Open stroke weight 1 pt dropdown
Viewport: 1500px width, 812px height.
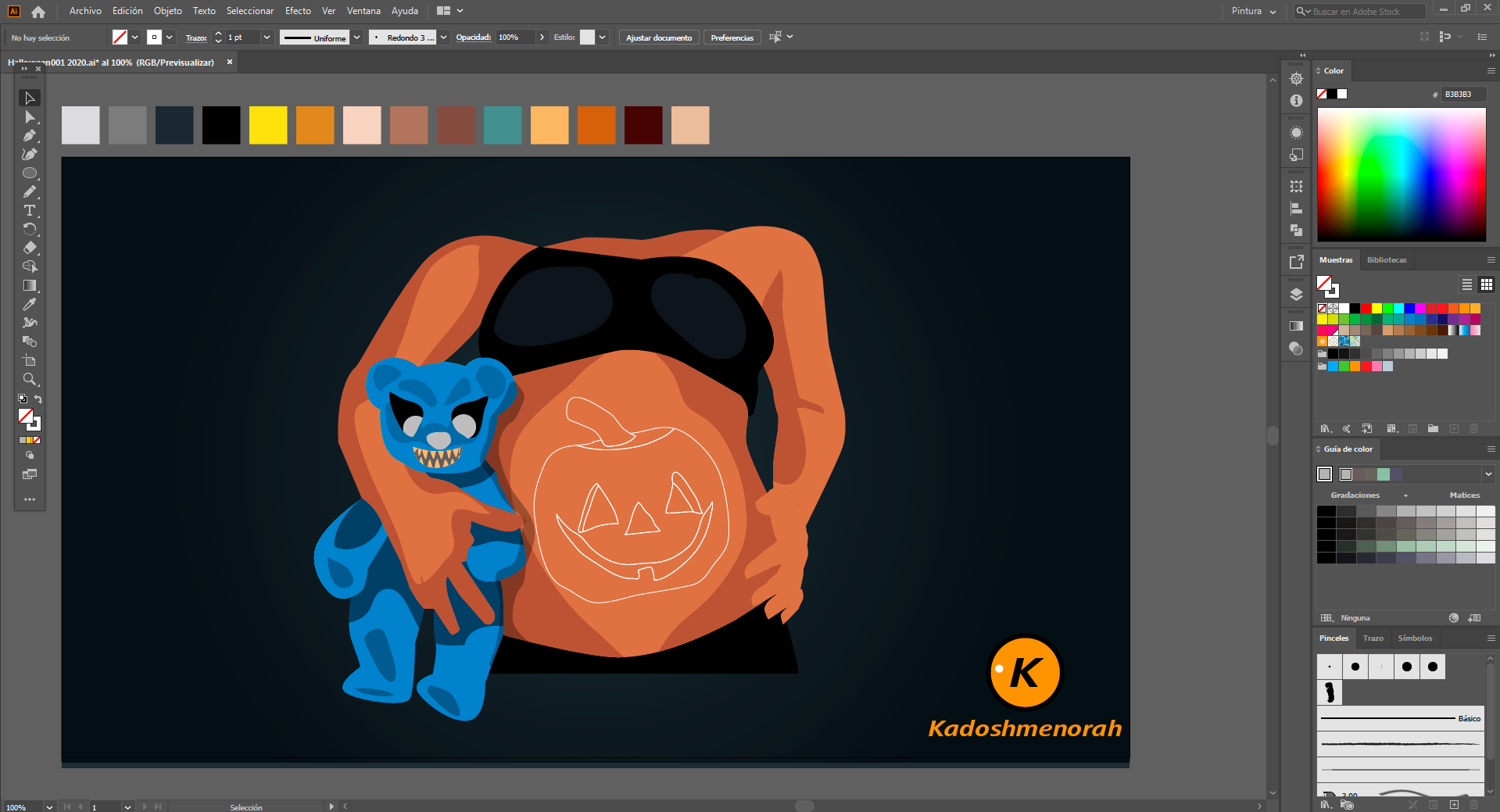pos(267,37)
